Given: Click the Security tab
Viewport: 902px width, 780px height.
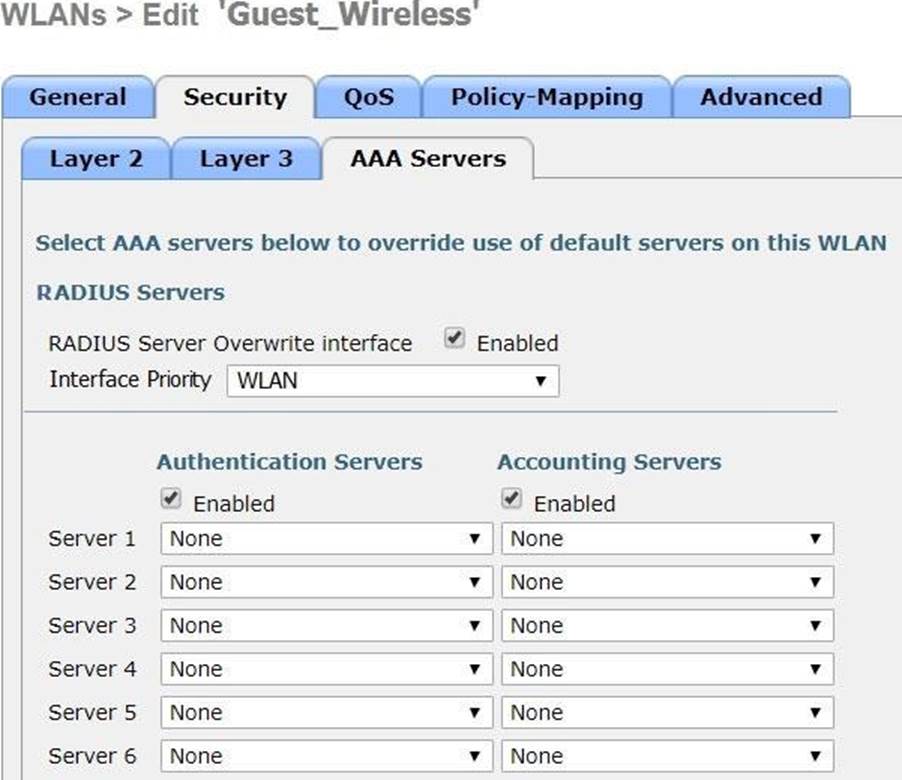Looking at the screenshot, I should pos(235,98).
